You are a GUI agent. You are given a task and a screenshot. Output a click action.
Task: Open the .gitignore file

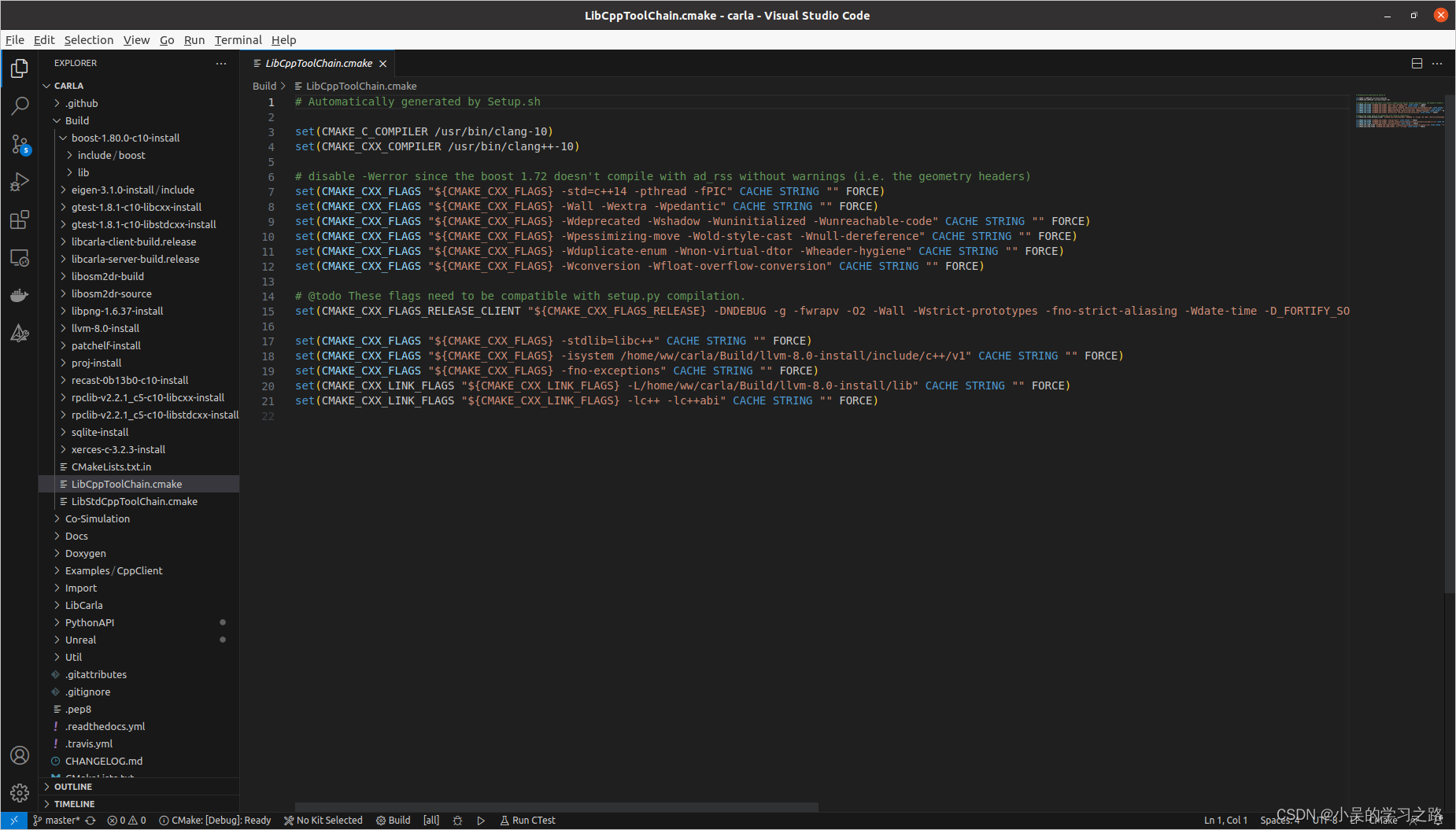click(139, 692)
